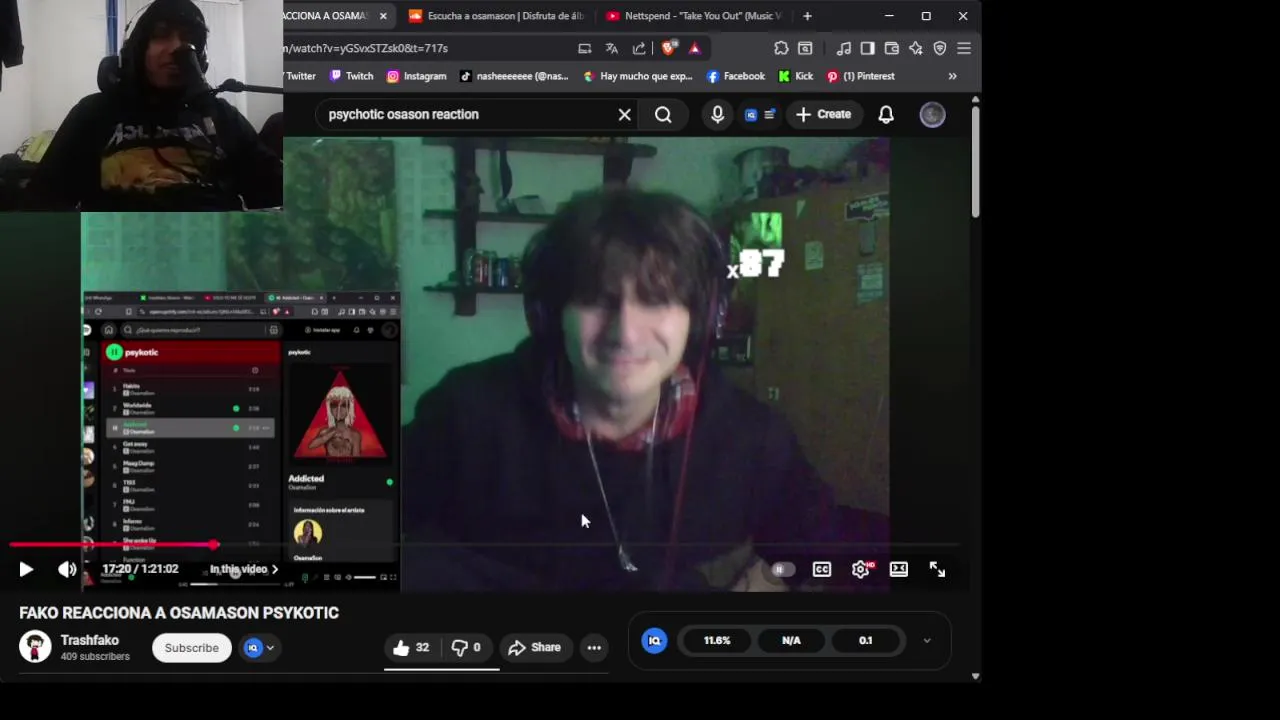Toggle the browser sidebar panel
This screenshot has width=1280, height=720.
coord(868,48)
